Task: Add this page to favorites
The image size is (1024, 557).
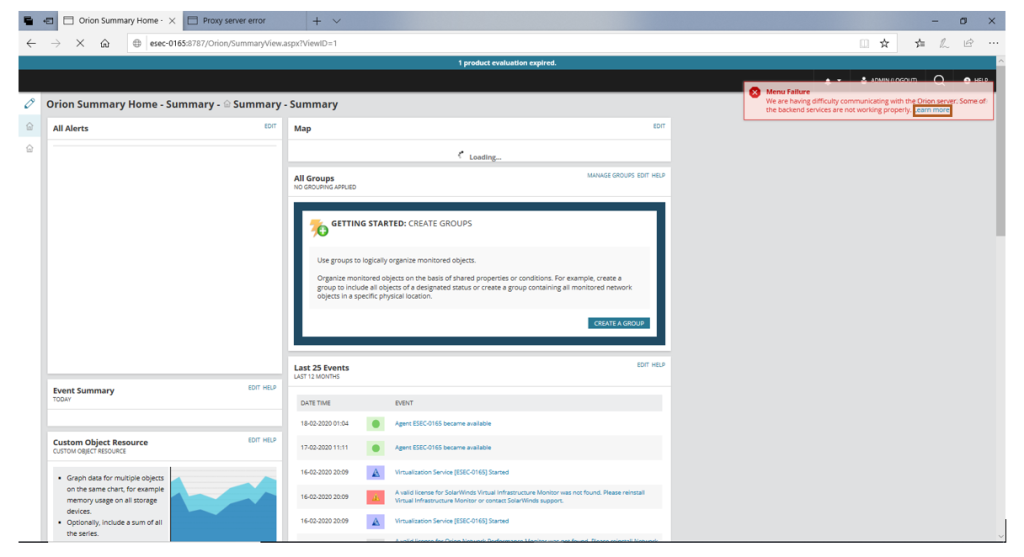Action: (x=884, y=43)
